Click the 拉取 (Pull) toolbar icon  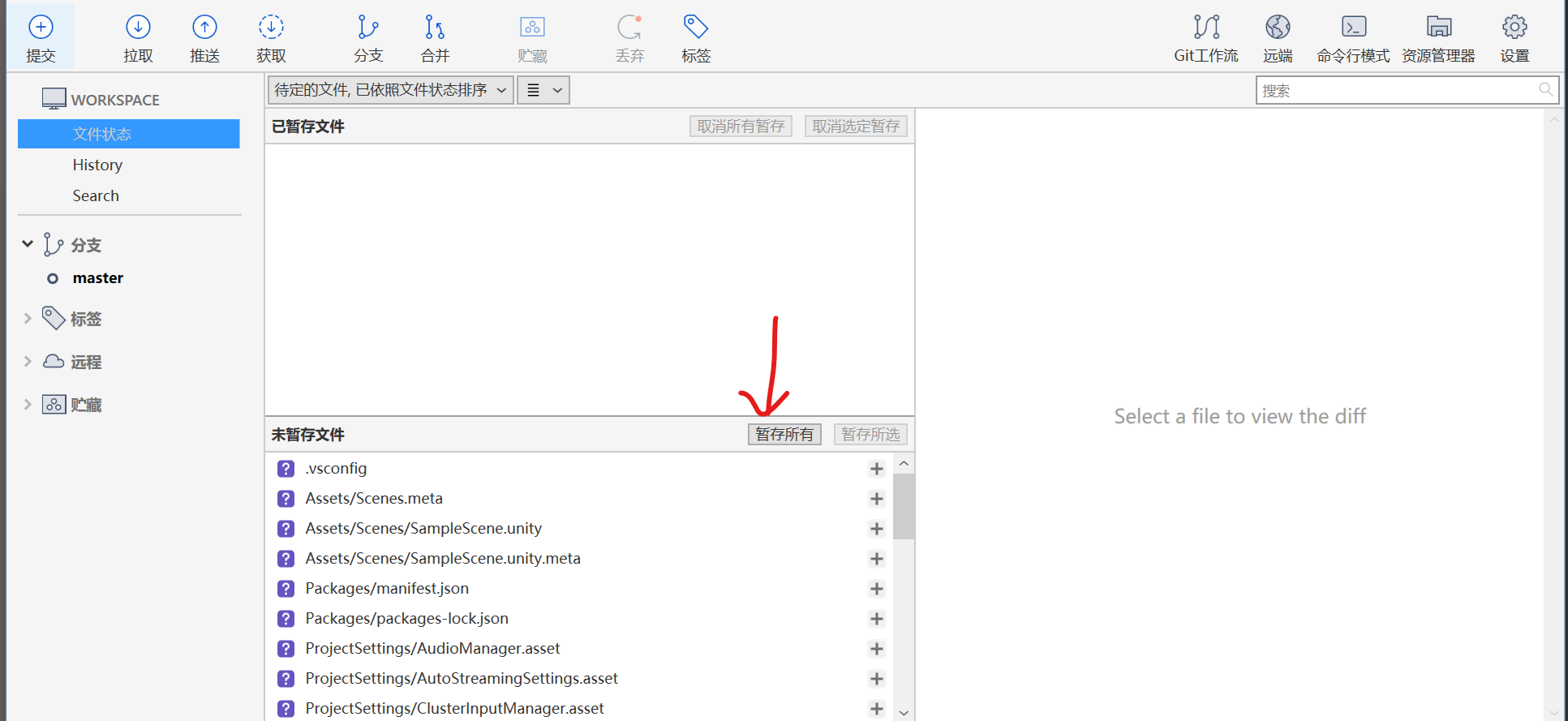[x=138, y=28]
